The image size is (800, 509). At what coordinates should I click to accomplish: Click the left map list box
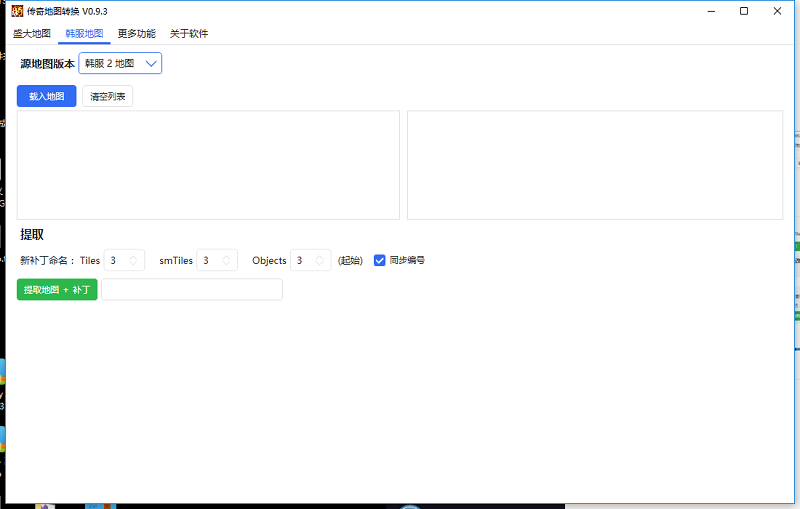pyautogui.click(x=208, y=165)
